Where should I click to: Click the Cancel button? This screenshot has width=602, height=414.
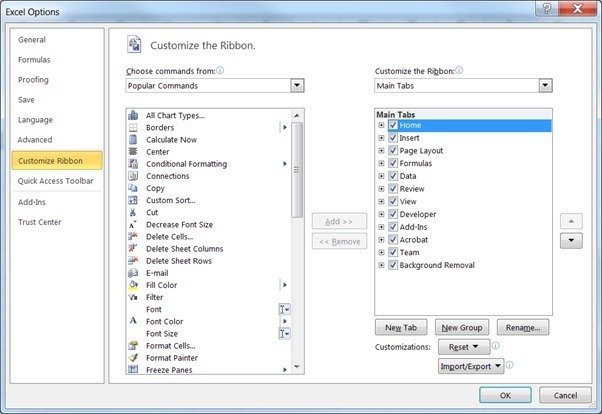[x=565, y=395]
